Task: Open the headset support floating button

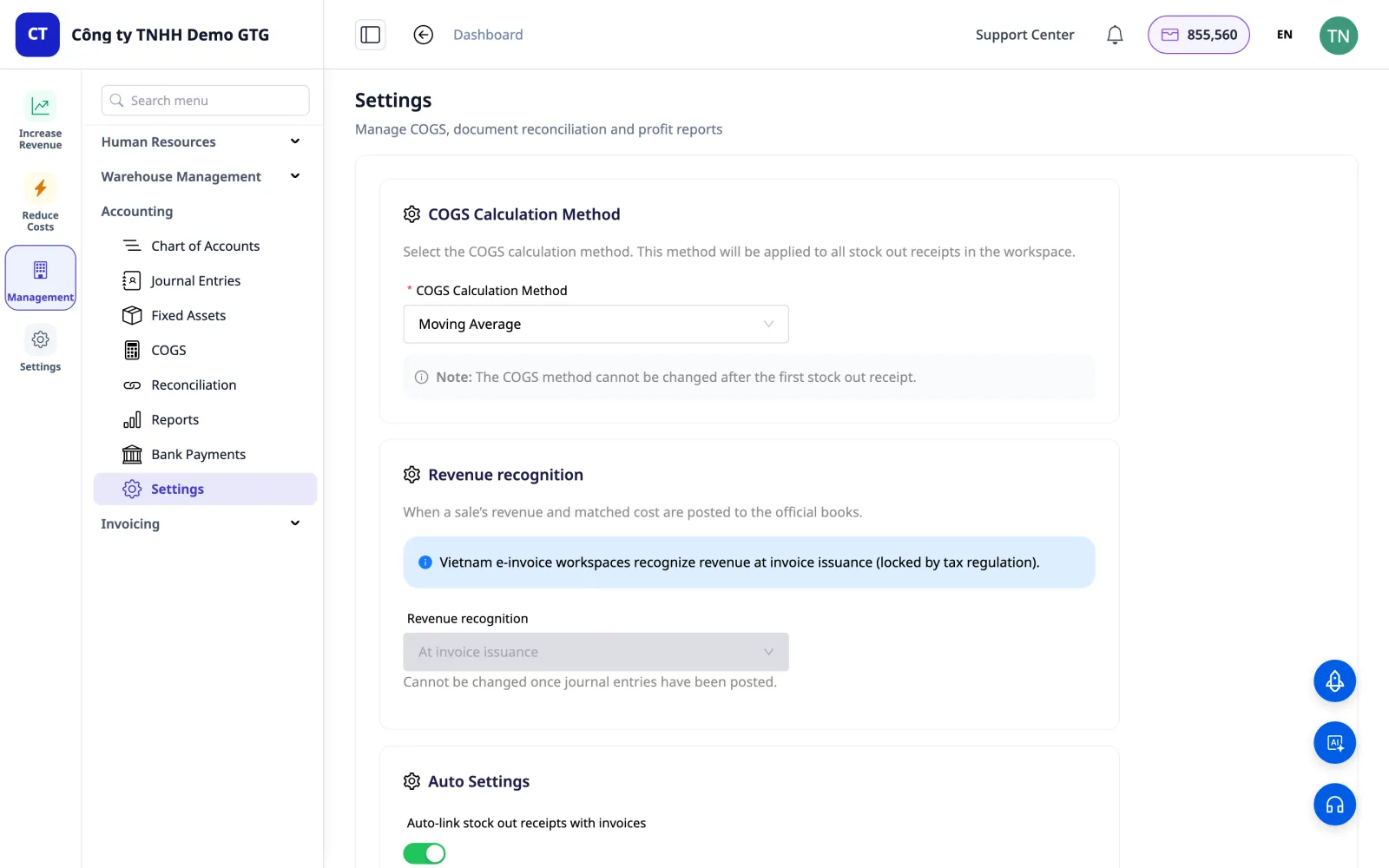Action: (x=1335, y=805)
